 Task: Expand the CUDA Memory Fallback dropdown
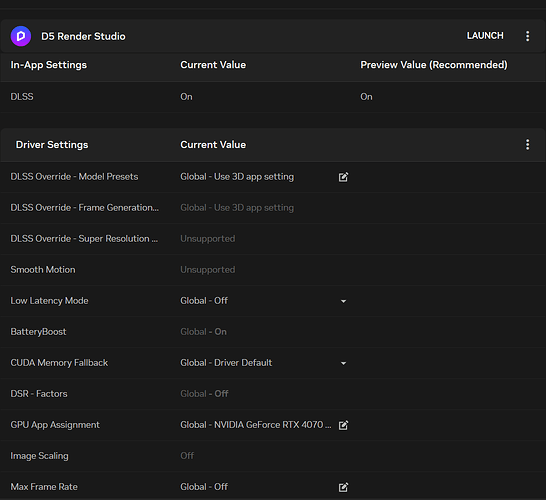[343, 363]
